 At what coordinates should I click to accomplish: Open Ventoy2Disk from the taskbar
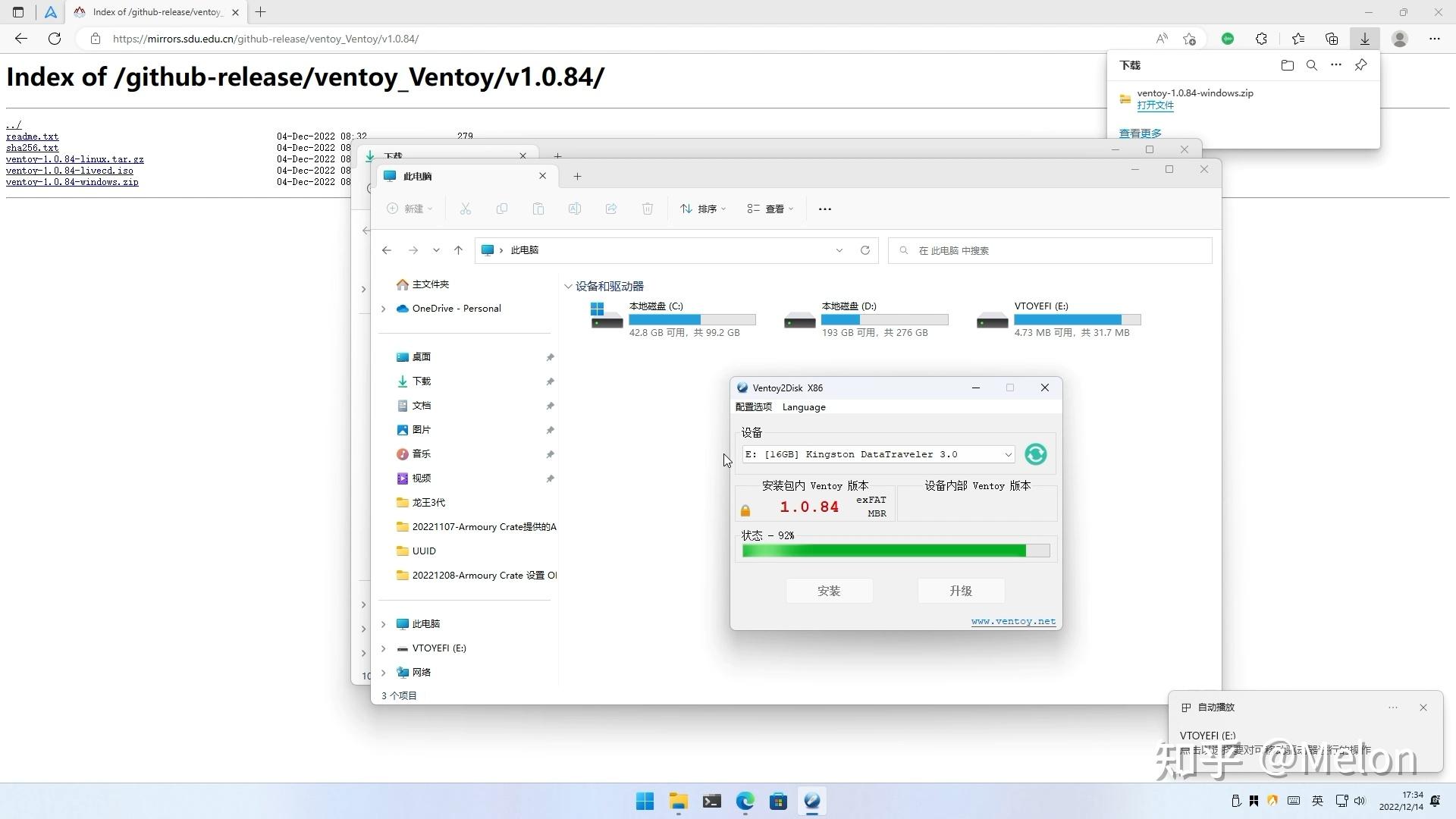tap(812, 801)
